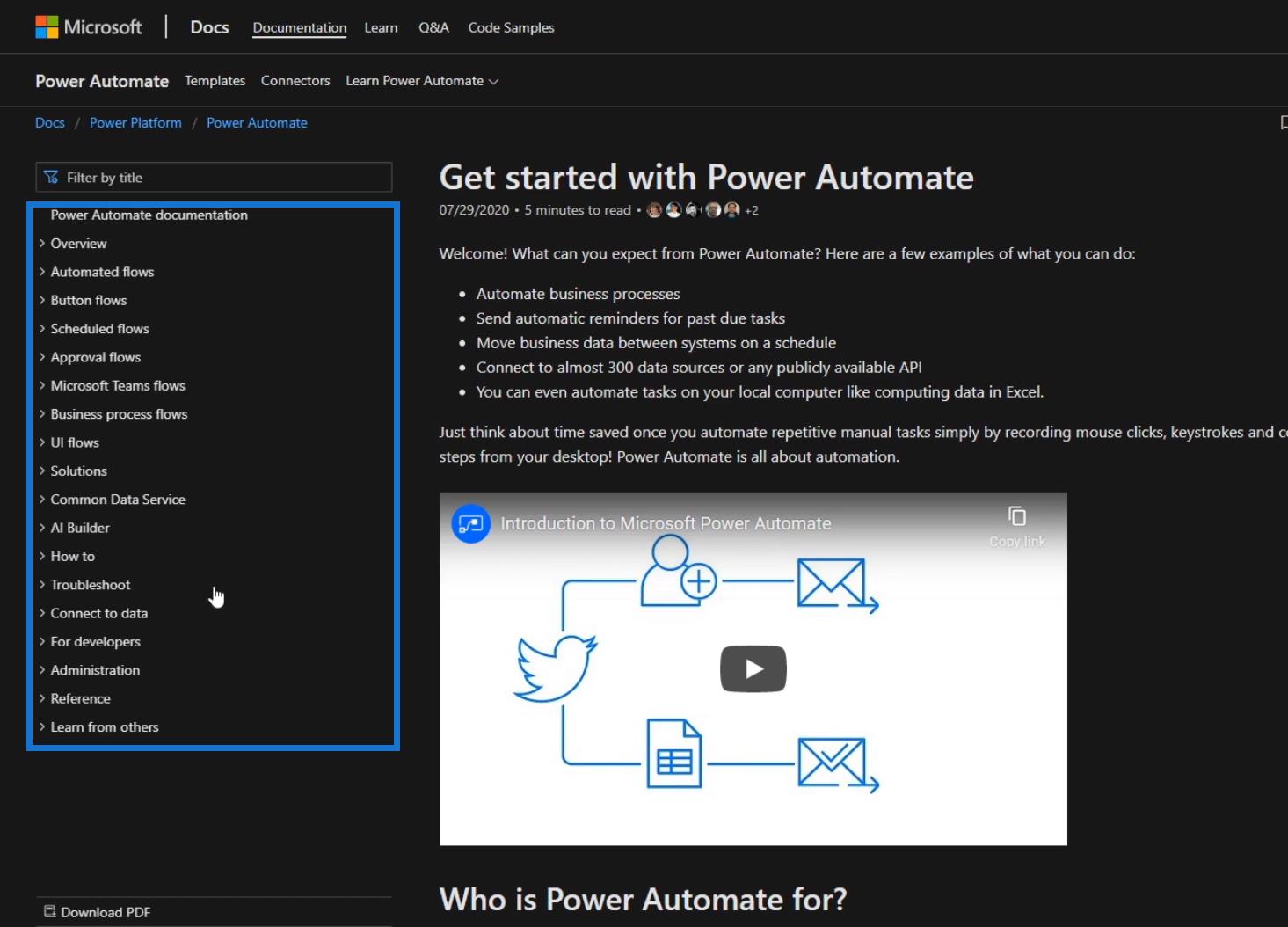
Task: Open the Introduction to Microsoft Power Automate video title
Action: click(x=666, y=524)
